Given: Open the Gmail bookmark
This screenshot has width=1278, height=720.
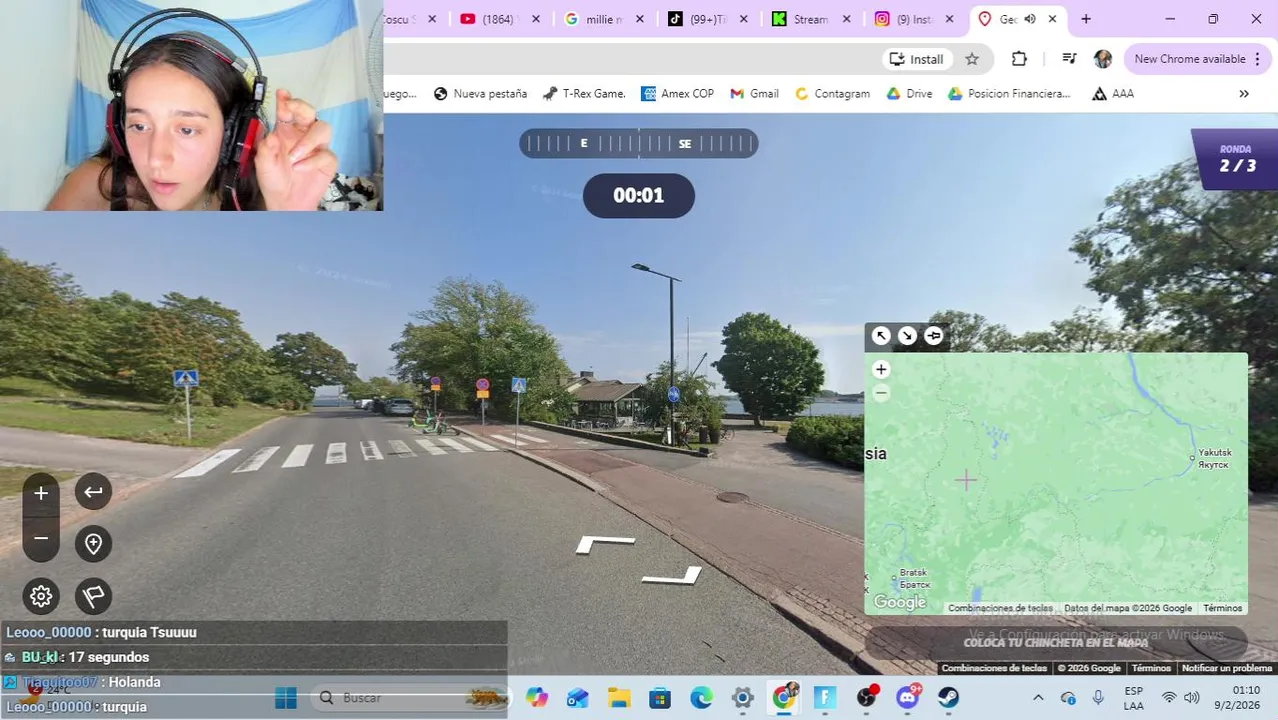Looking at the screenshot, I should click(x=754, y=93).
